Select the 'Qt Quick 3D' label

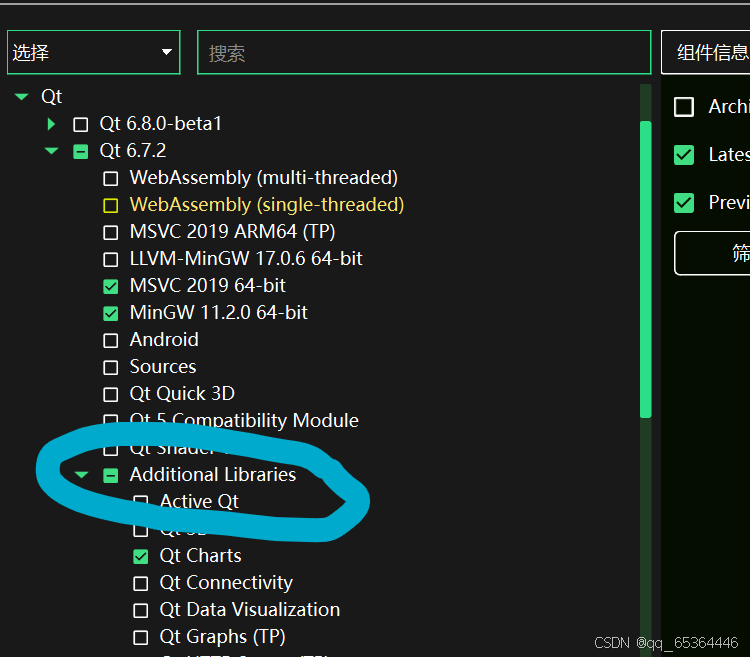[182, 394]
